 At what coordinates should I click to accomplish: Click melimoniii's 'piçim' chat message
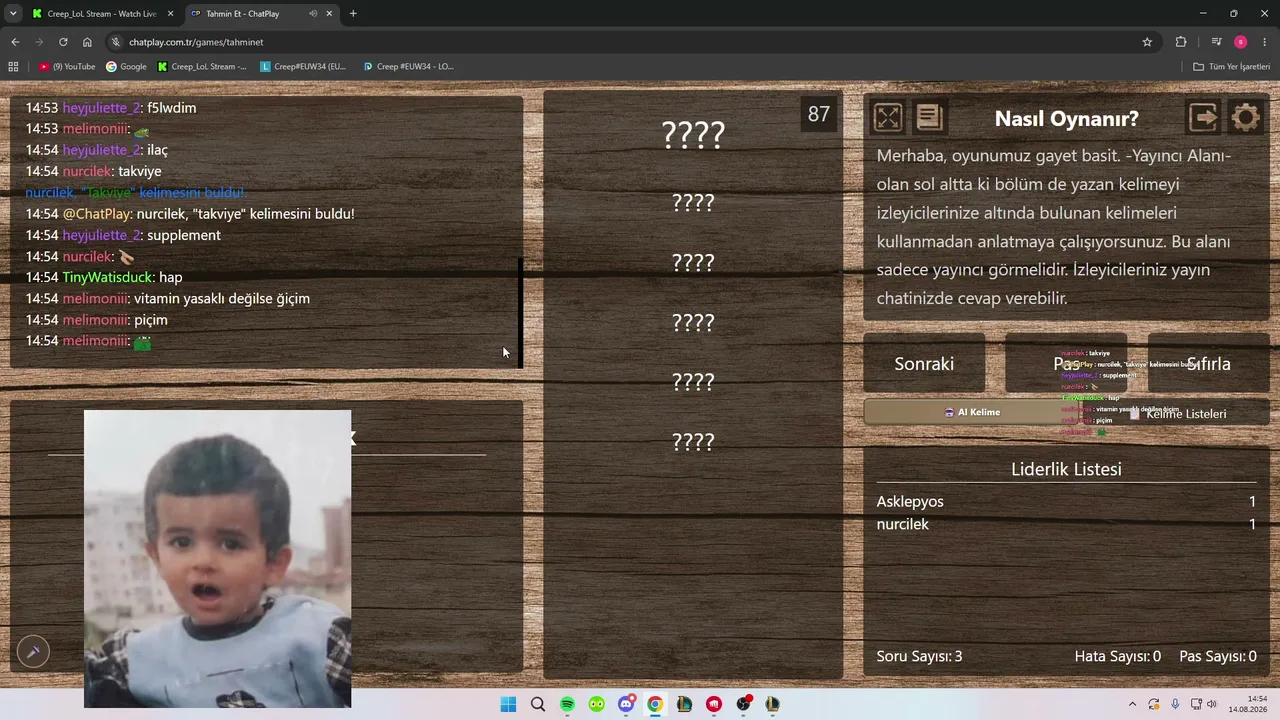tap(97, 320)
